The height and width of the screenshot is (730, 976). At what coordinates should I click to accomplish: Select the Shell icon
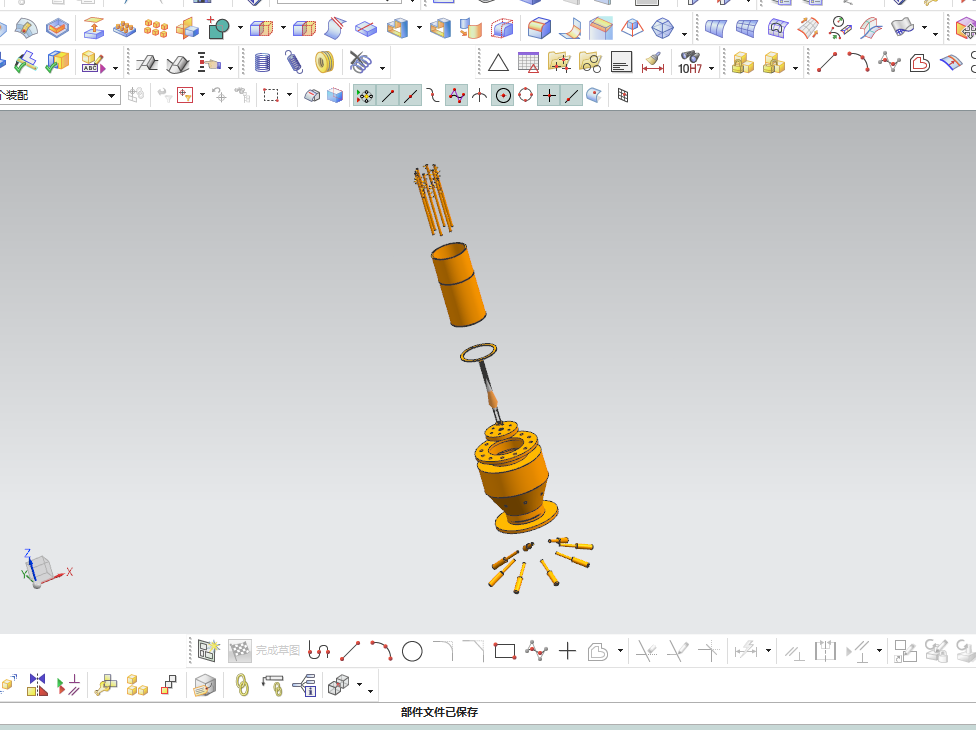pos(397,28)
